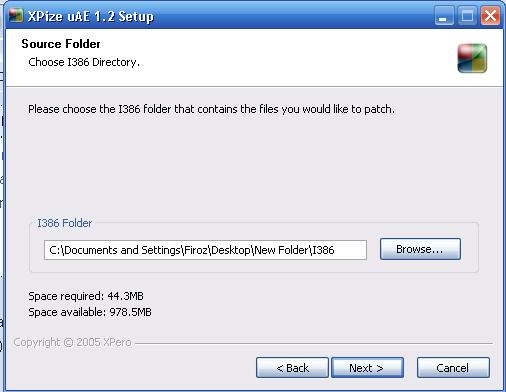Click the Copyright 2005 XPero branding text
The image size is (506, 392).
tap(72, 342)
